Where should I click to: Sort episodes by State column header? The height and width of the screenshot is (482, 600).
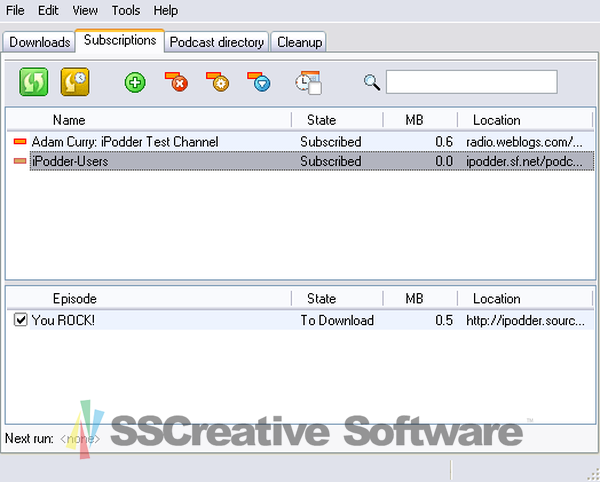[x=337, y=299]
